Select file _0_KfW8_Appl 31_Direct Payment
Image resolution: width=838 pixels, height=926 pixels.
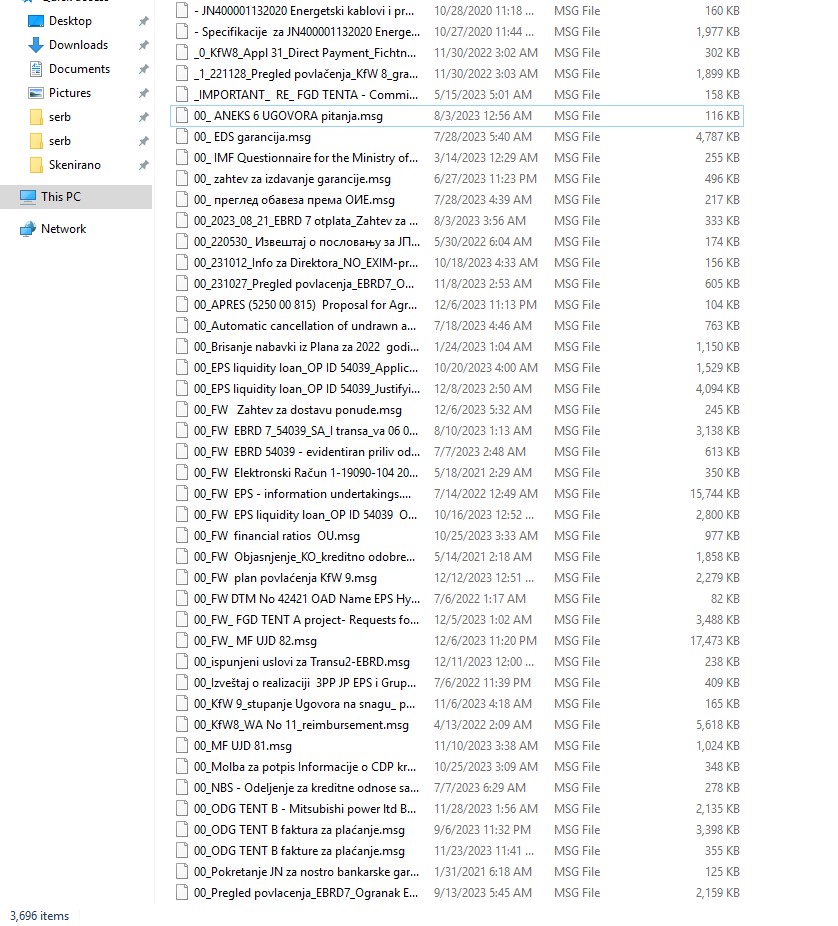coord(305,53)
